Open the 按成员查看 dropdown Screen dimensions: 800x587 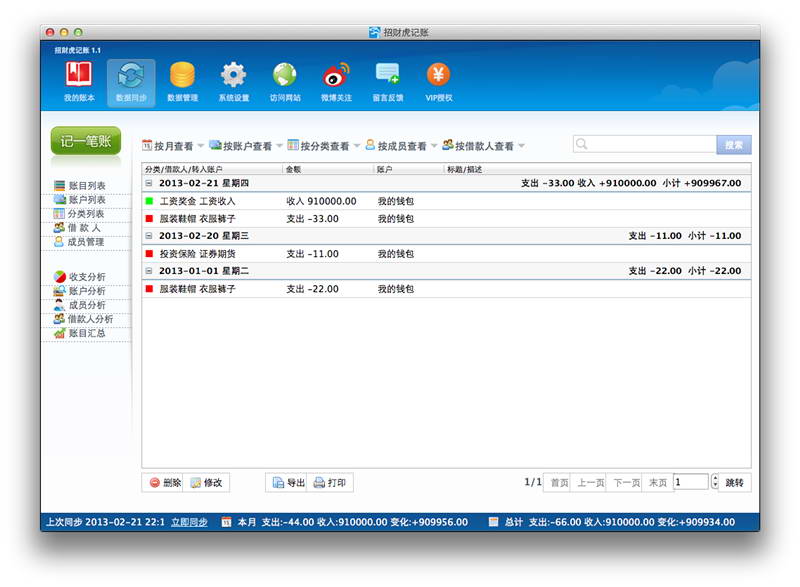click(x=401, y=146)
